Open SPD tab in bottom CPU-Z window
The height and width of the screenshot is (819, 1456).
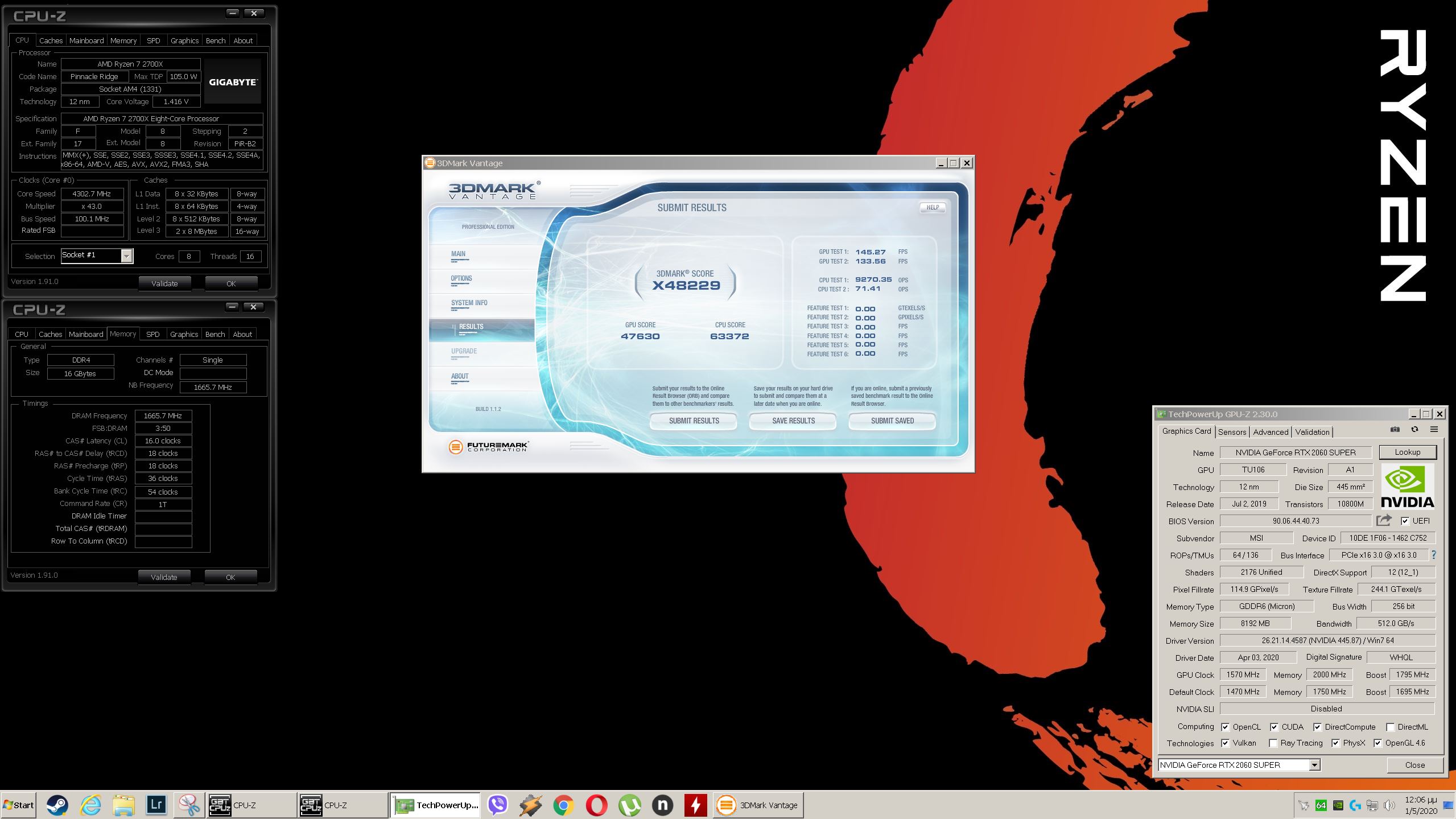[153, 334]
